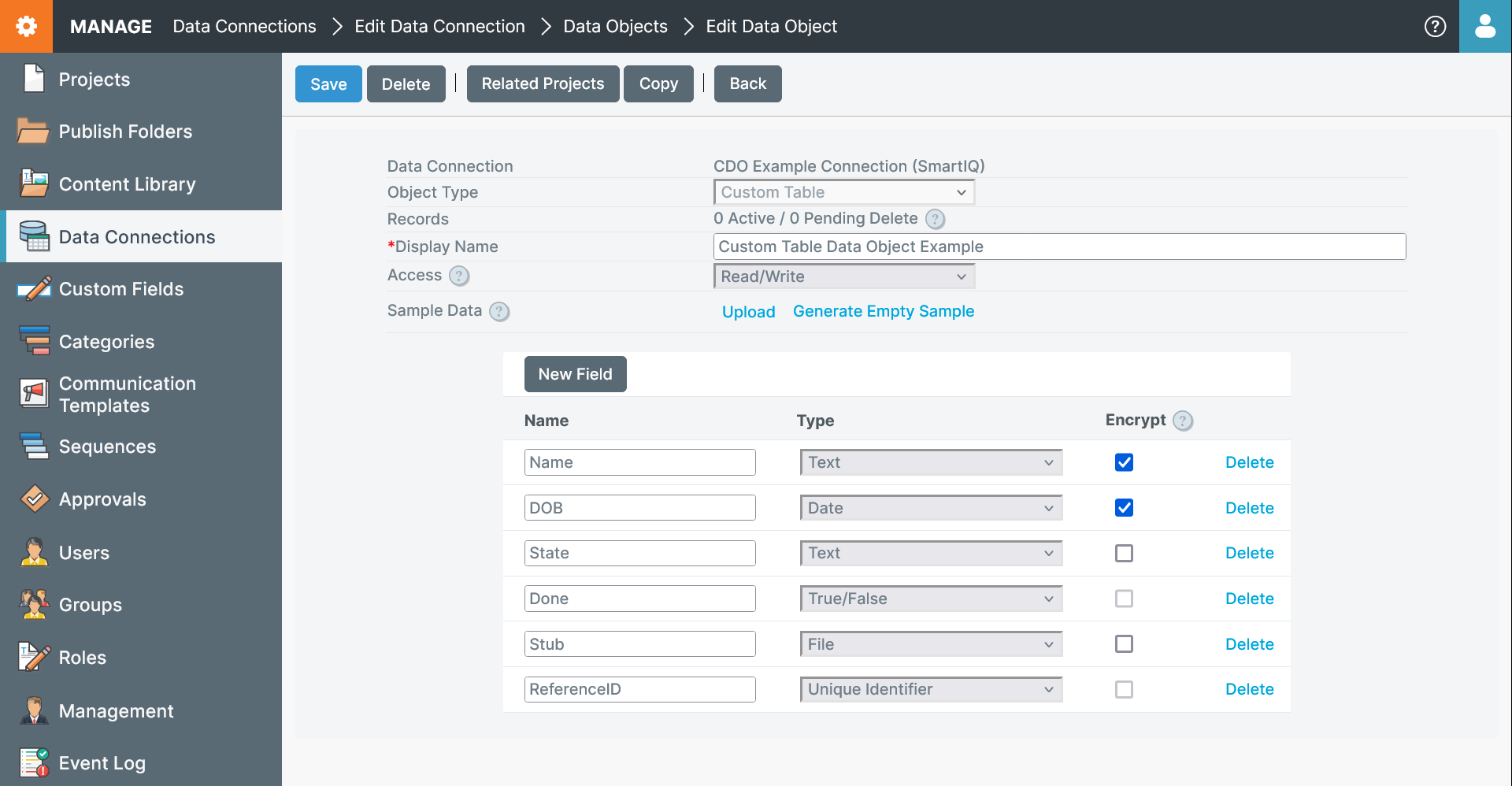
Task: Click the Event Log sidebar icon
Action: tap(34, 762)
